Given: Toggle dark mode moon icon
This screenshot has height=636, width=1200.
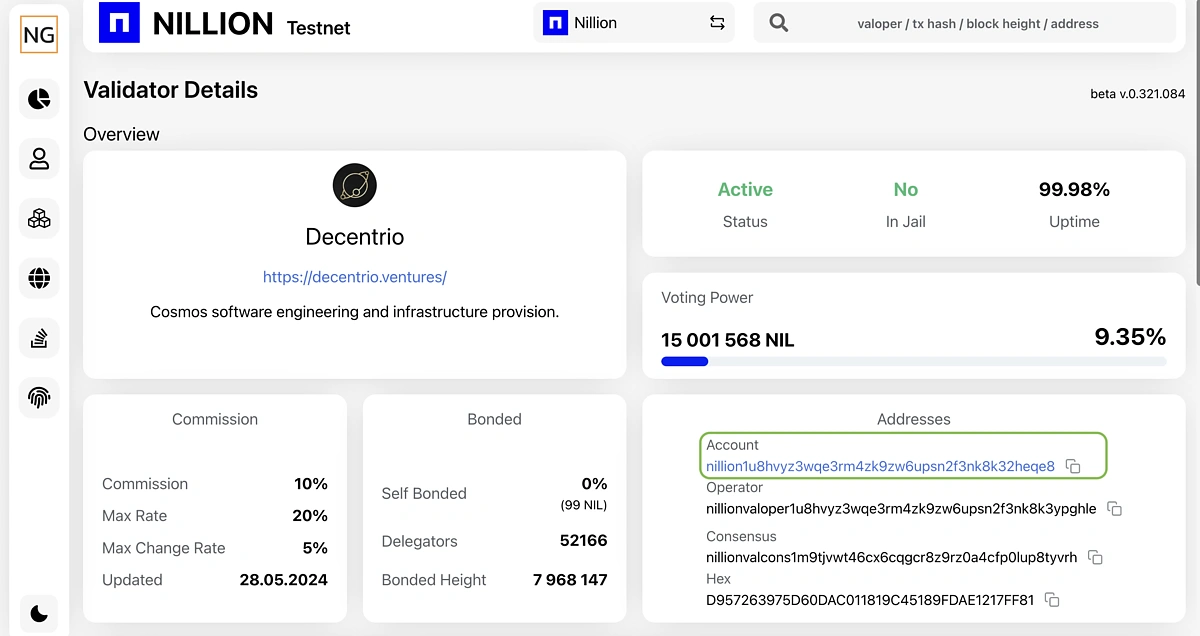Looking at the screenshot, I should pos(39,613).
